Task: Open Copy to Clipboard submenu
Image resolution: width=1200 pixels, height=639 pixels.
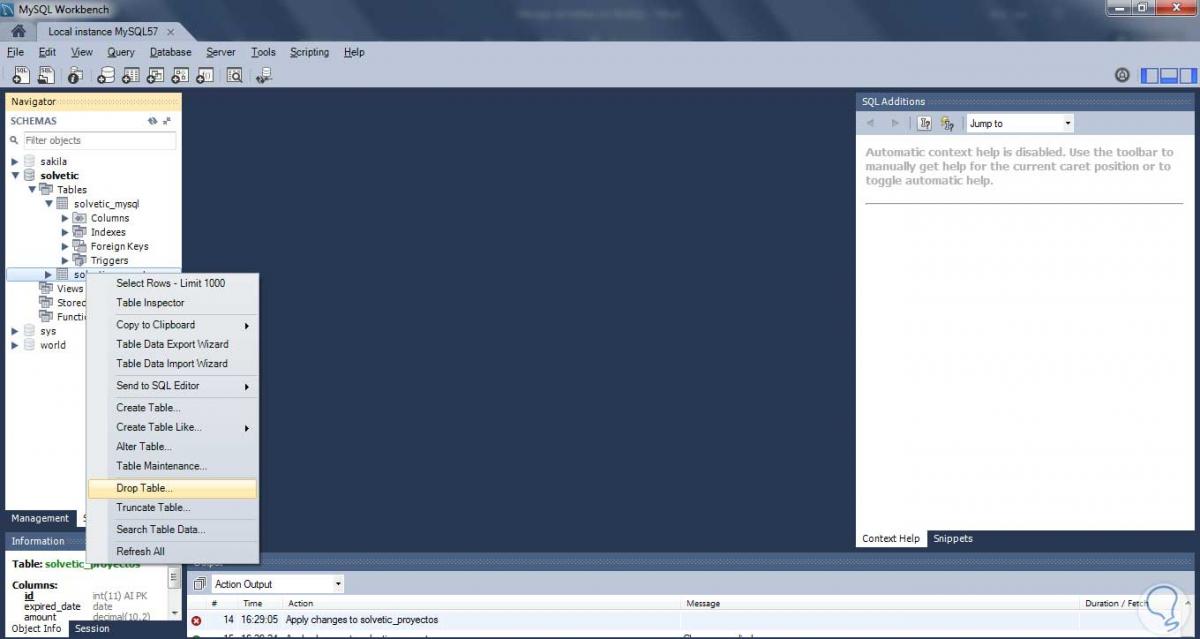Action: [x=172, y=325]
